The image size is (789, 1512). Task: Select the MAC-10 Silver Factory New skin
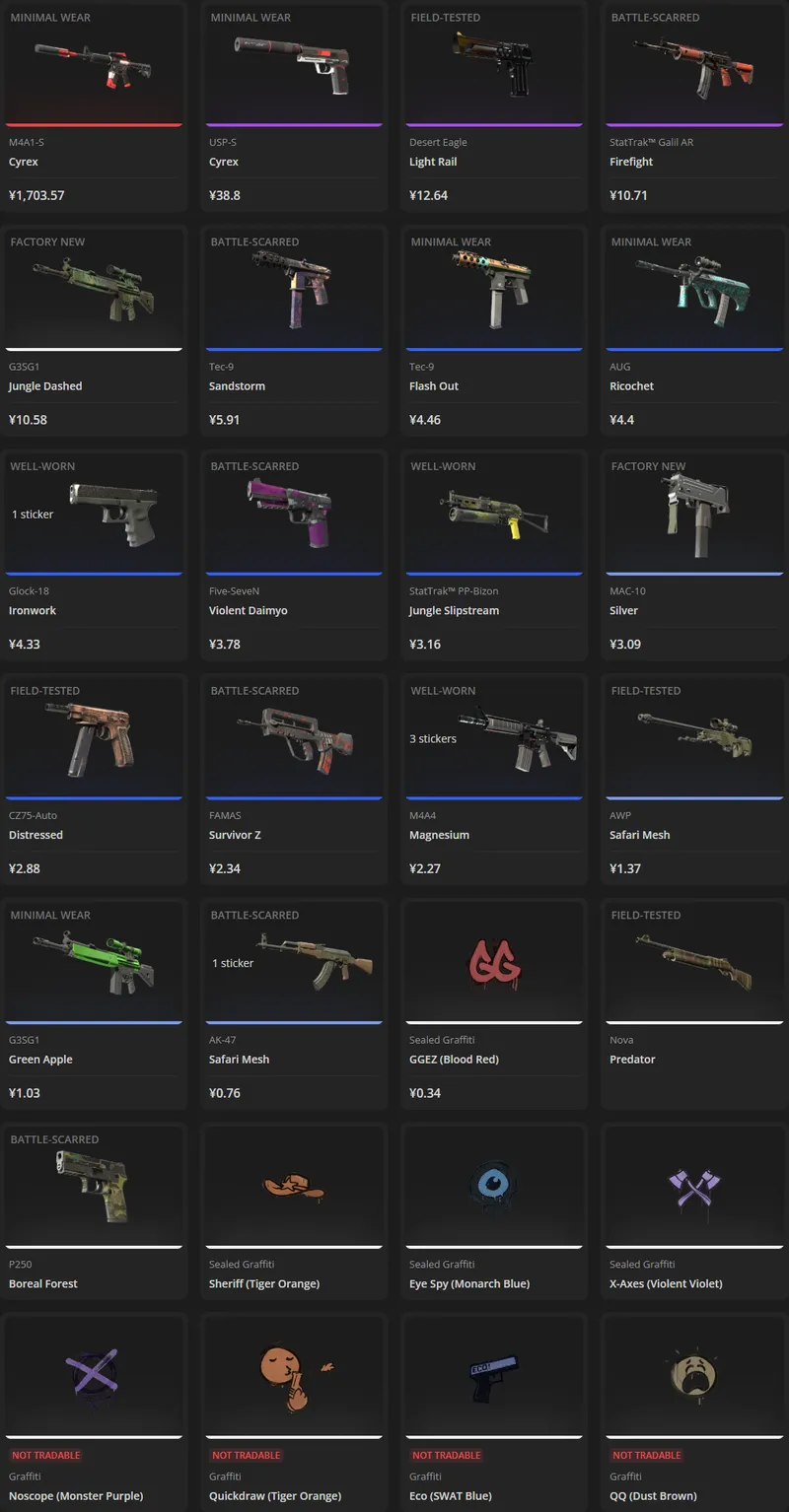(x=694, y=556)
